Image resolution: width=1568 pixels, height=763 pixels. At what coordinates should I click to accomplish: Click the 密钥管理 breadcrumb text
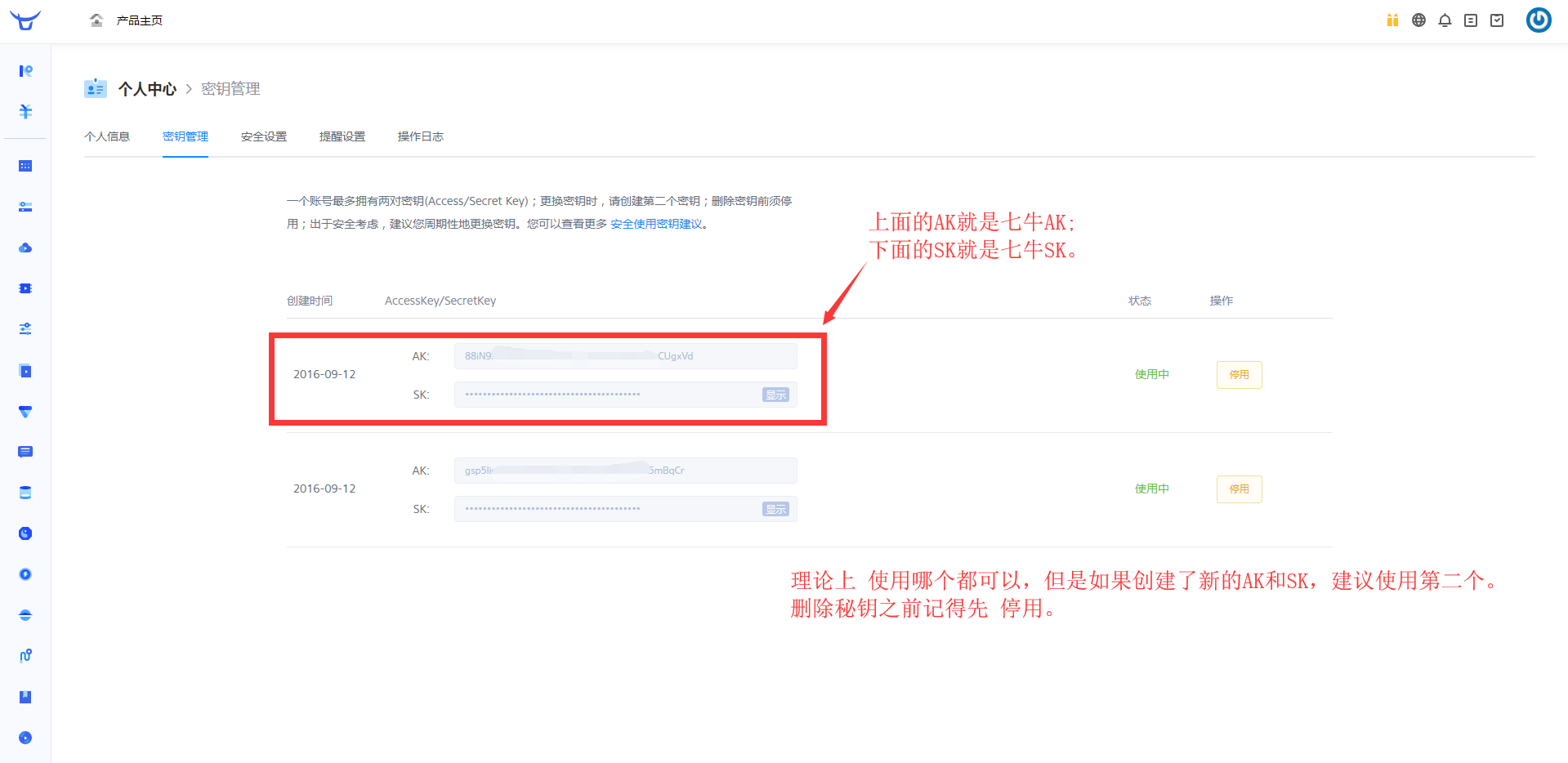pyautogui.click(x=230, y=89)
